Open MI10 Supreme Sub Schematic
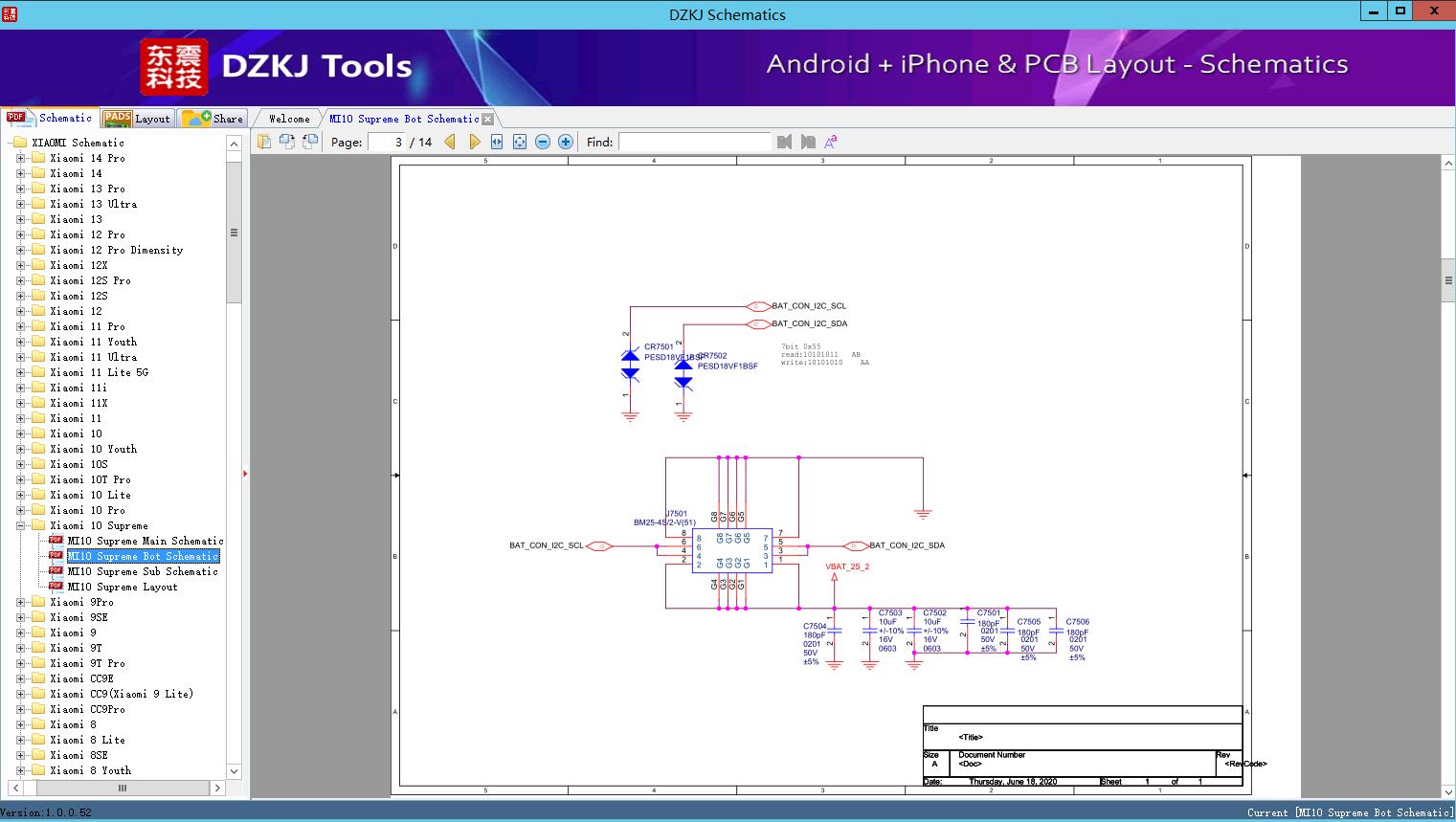Screen dimensions: 1456x822 pyautogui.click(x=143, y=571)
